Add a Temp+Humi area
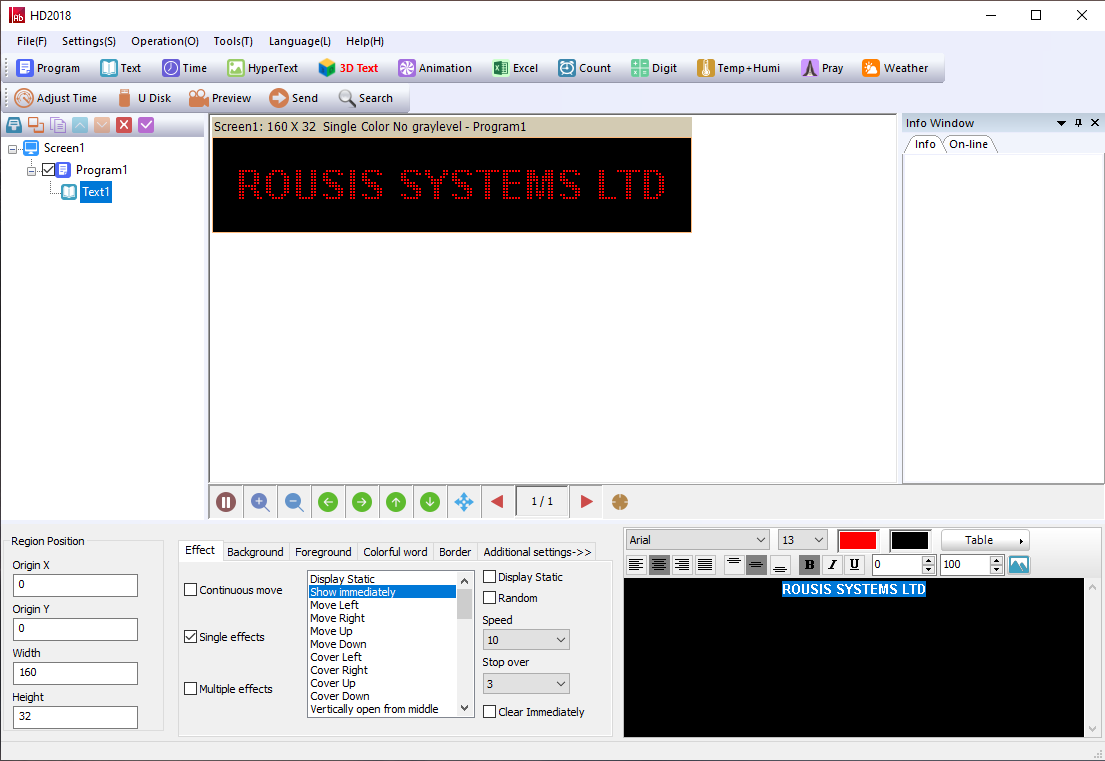1105x761 pixels. click(x=739, y=68)
